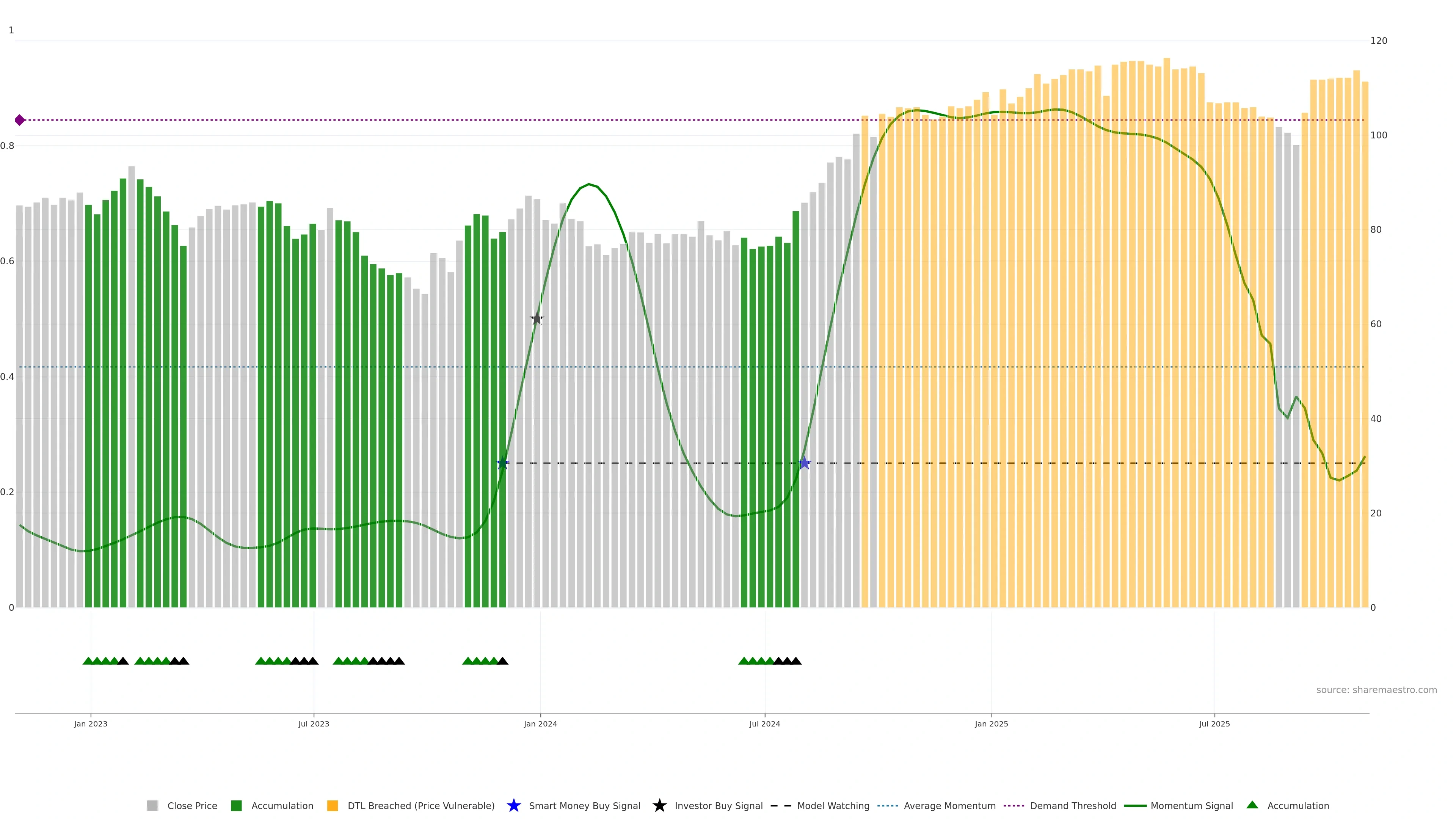Click the green Accumulation triangle legend icon
This screenshot has width=1456, height=819.
tap(1252, 805)
